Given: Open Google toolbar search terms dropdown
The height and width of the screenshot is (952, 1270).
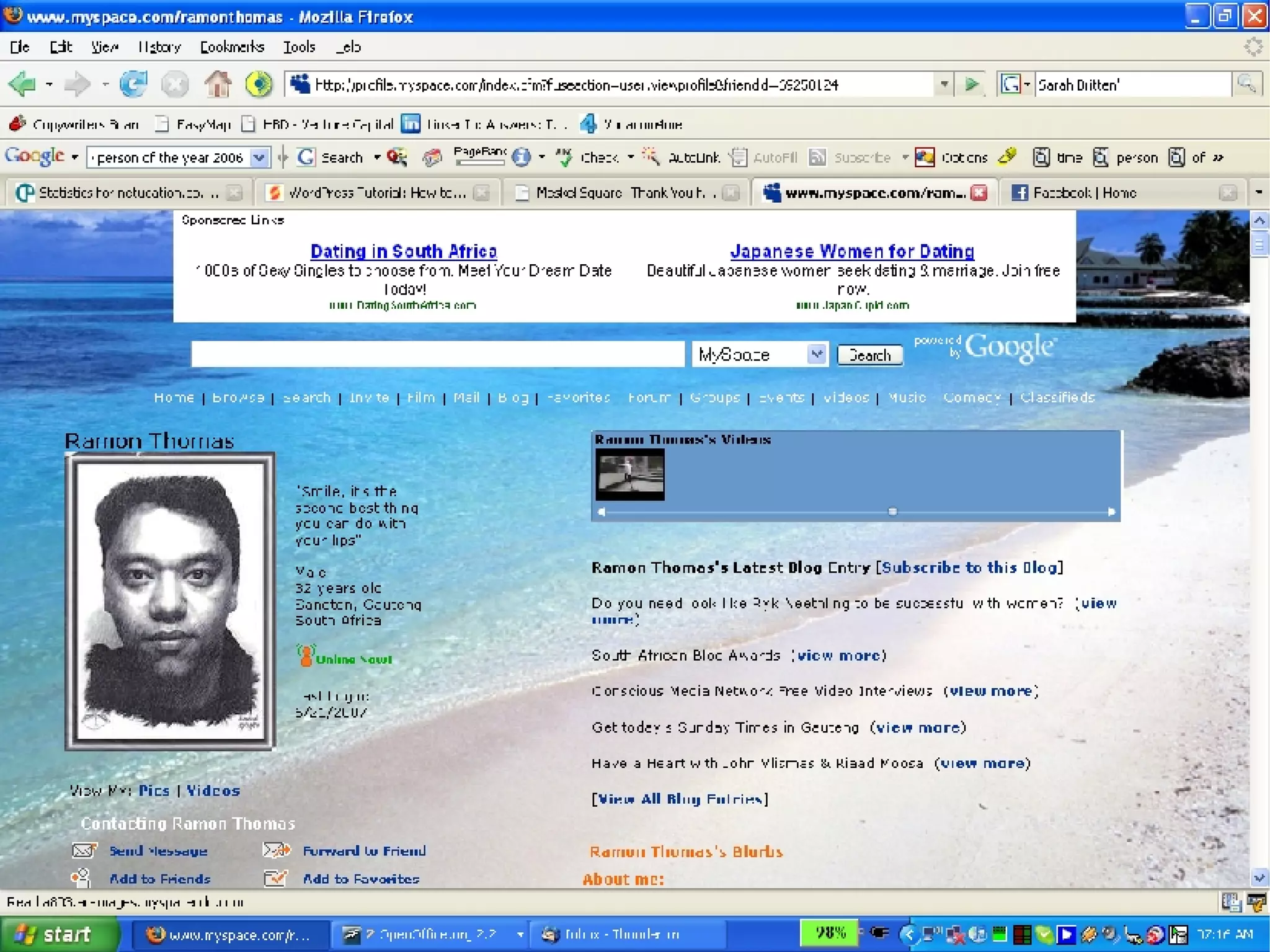Looking at the screenshot, I should [259, 158].
